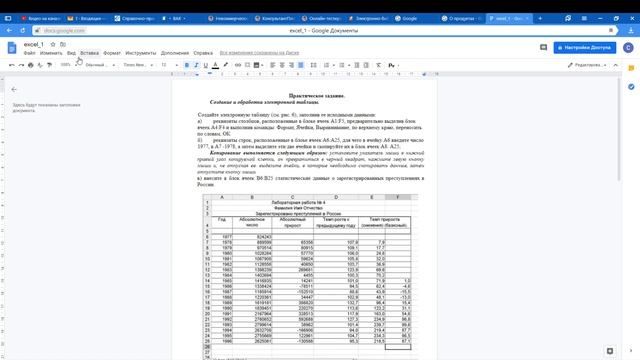Increase the paragraph indent
The width and height of the screenshot is (640, 360).
coord(366,65)
